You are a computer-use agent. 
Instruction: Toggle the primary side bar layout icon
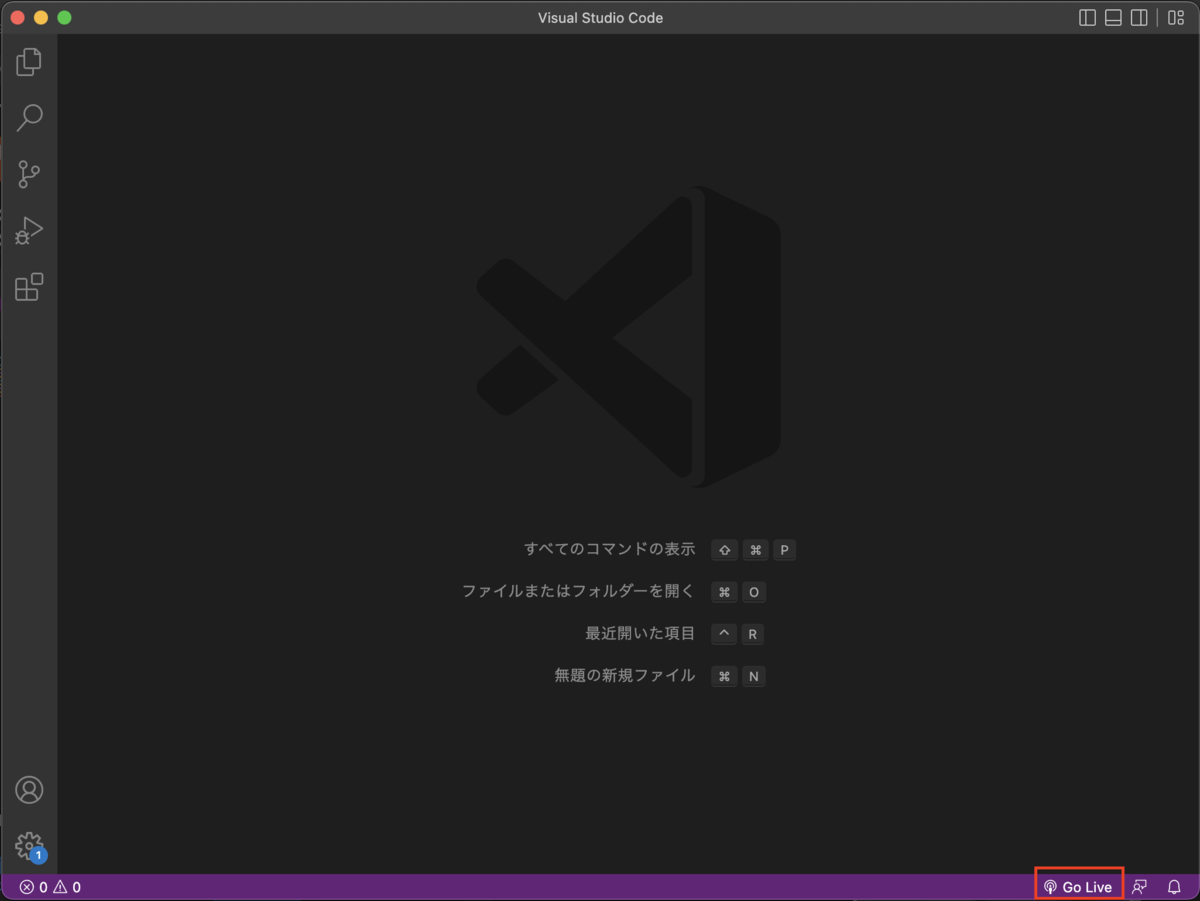pos(1087,18)
